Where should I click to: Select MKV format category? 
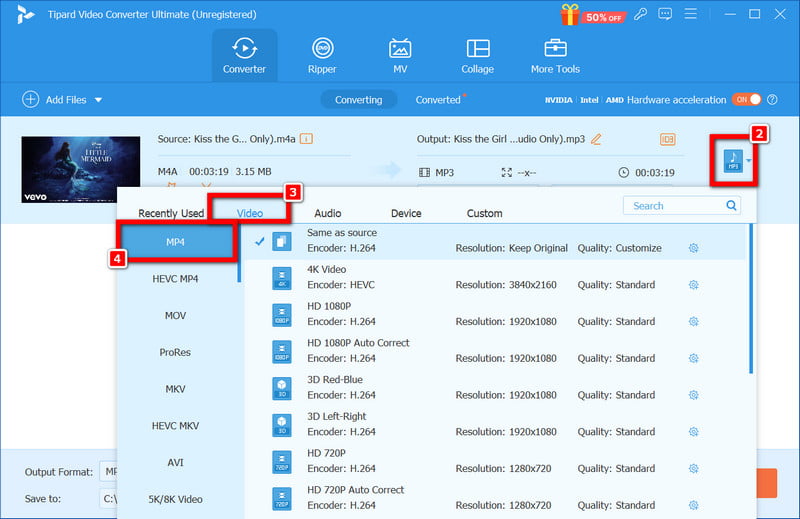176,389
